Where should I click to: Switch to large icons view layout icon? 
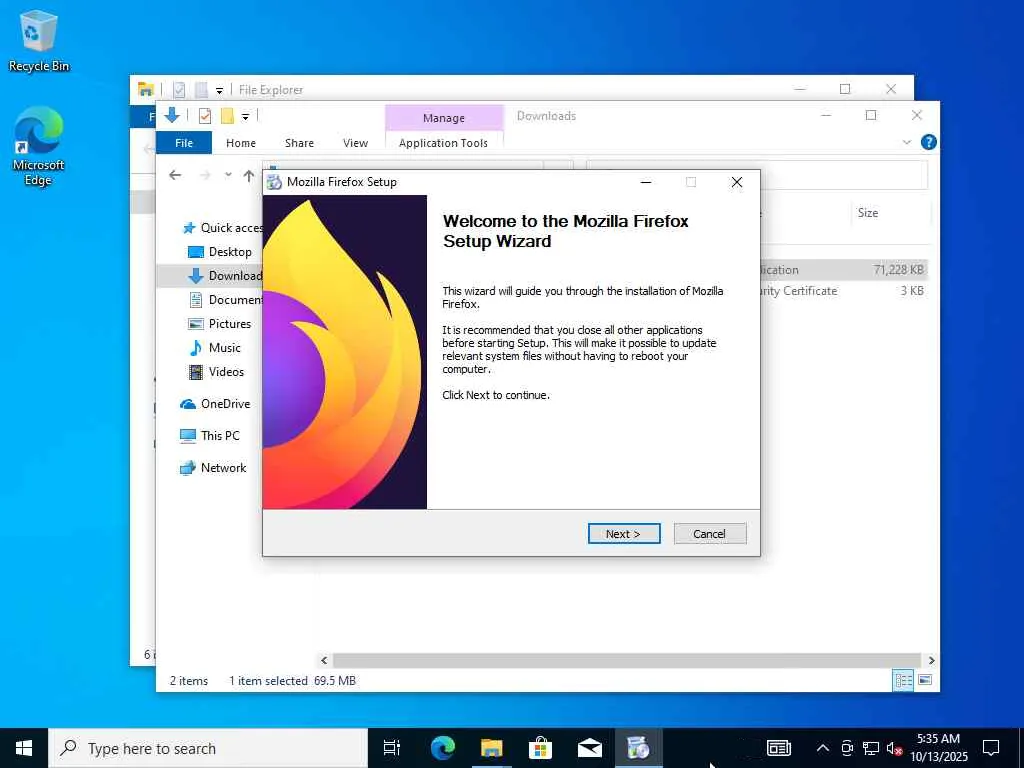click(x=925, y=680)
